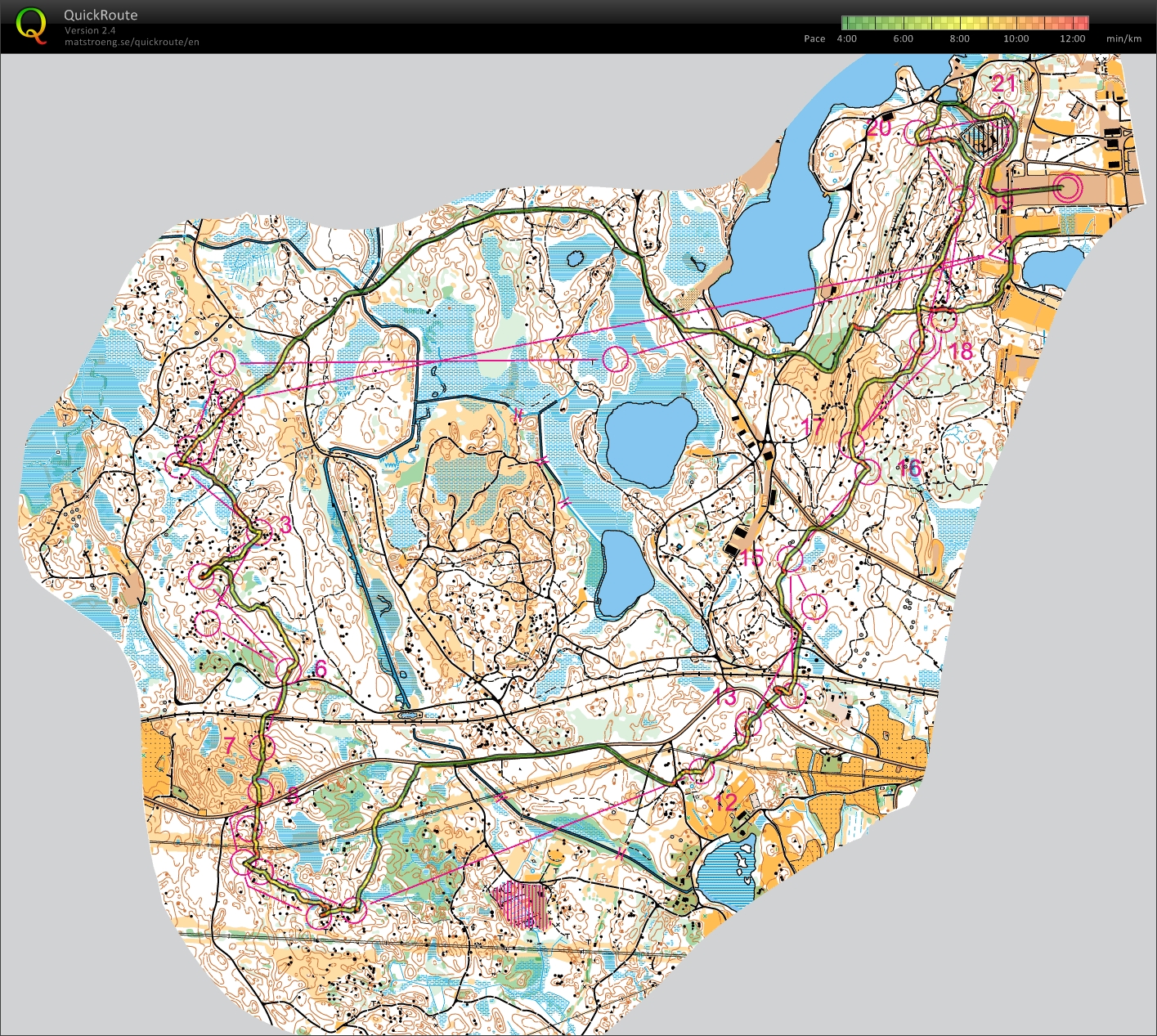
Task: Click control number 15 on the map
Action: point(751,558)
